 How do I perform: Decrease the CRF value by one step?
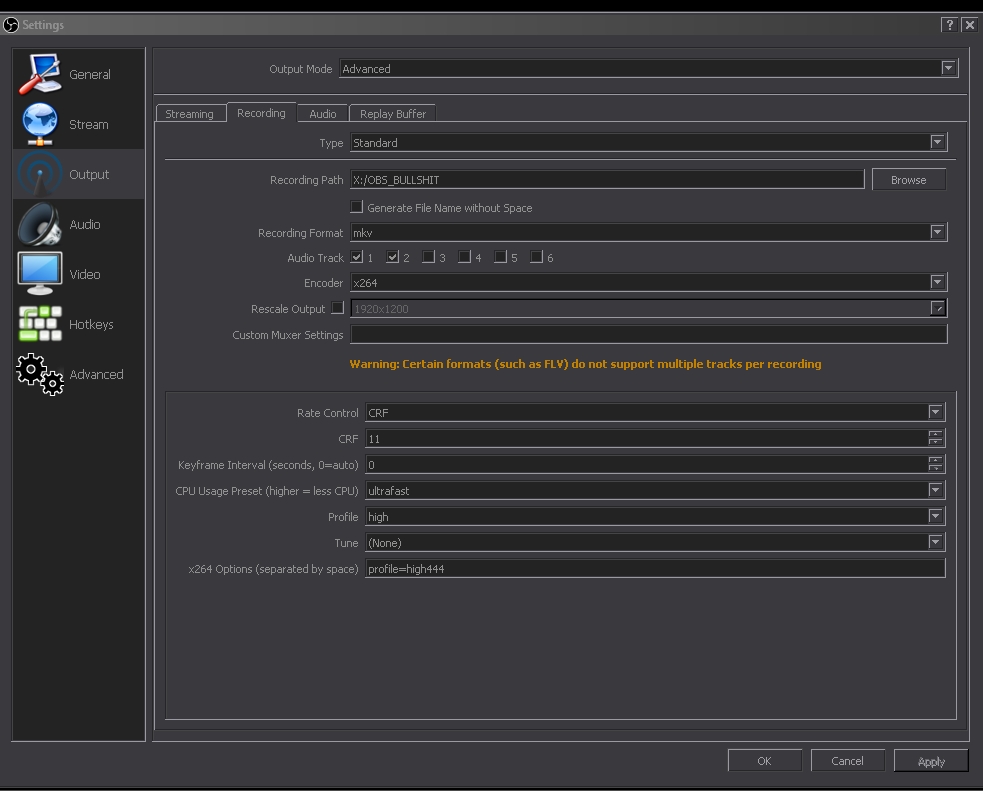(x=935, y=443)
